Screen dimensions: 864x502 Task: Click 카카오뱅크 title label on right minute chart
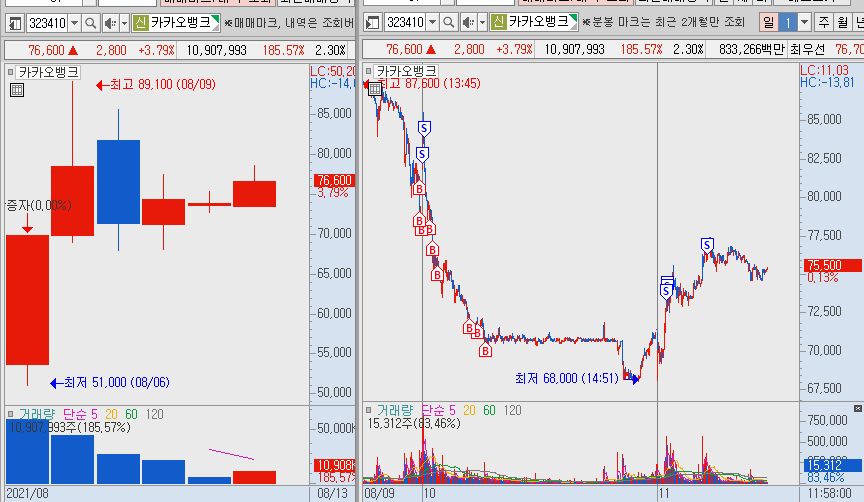tap(407, 71)
